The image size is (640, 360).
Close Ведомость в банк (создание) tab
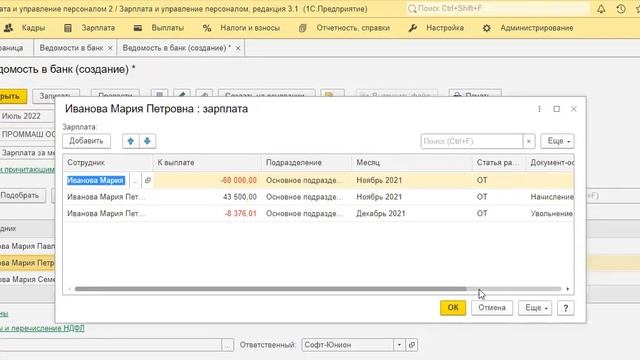[x=238, y=48]
